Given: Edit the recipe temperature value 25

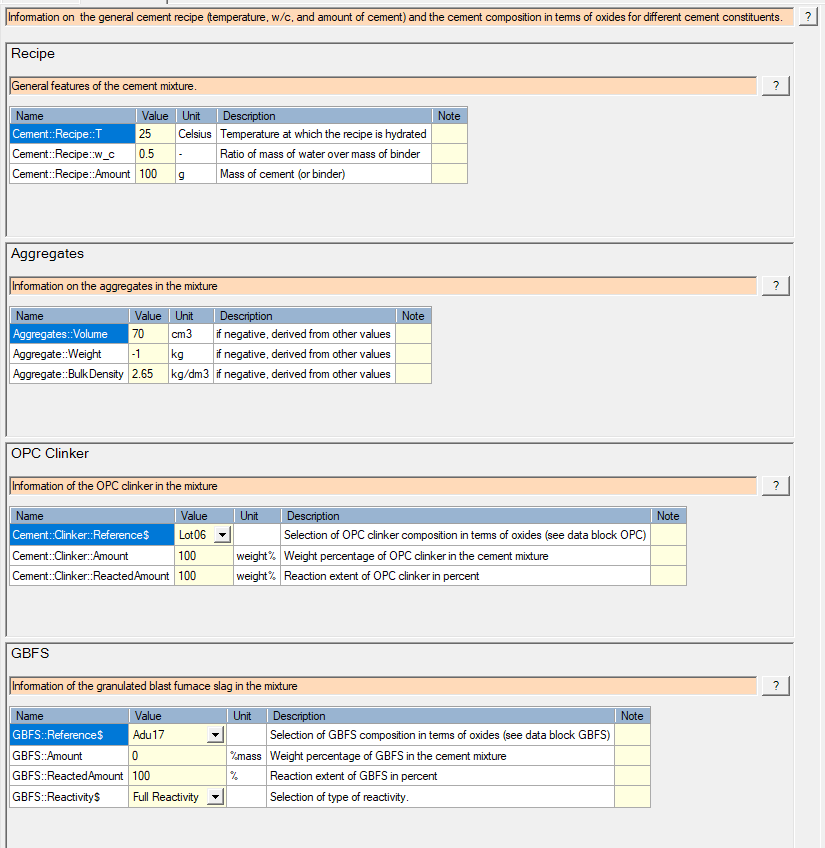Looking at the screenshot, I should (154, 134).
